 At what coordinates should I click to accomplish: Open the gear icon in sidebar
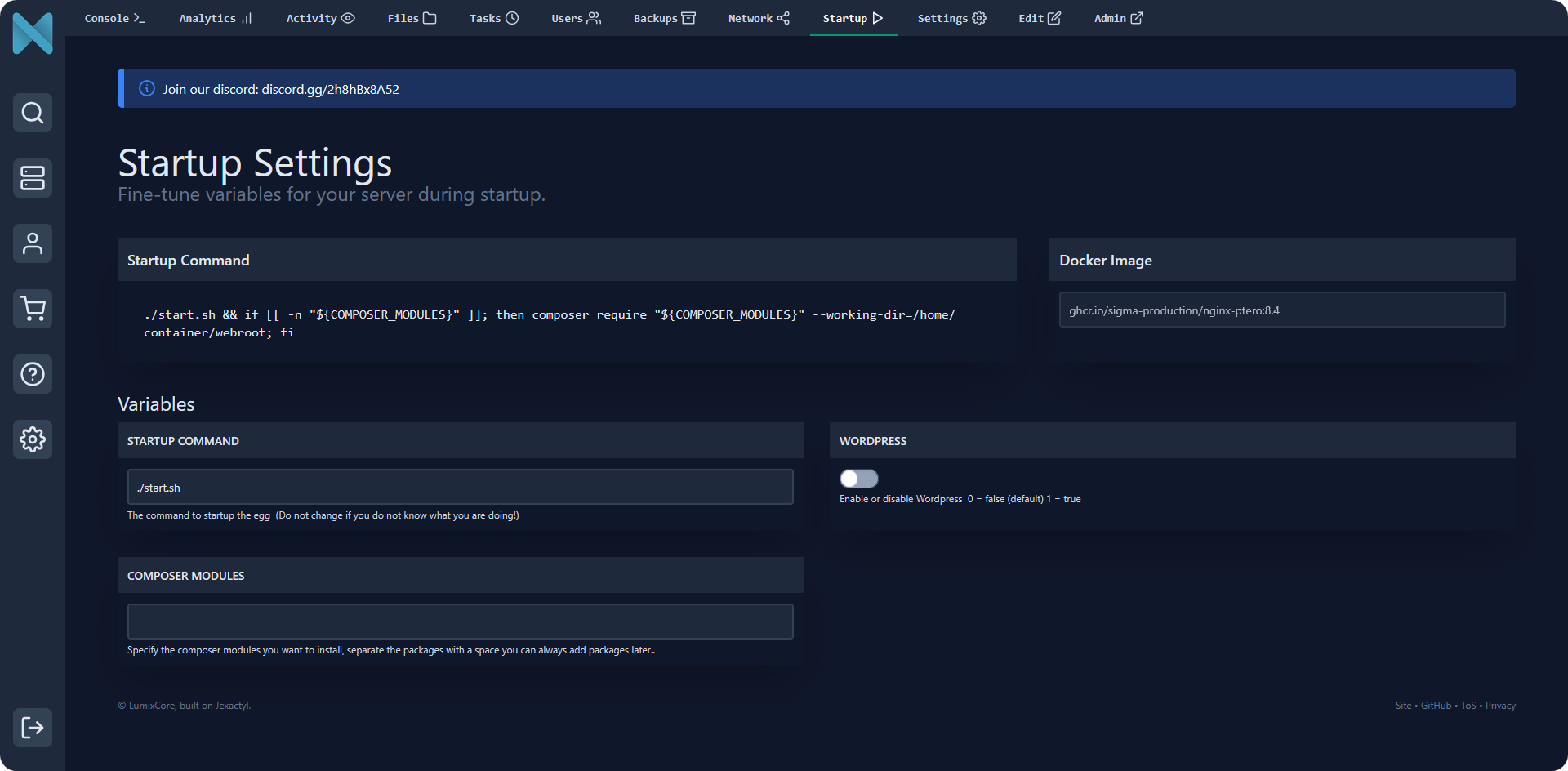click(33, 439)
